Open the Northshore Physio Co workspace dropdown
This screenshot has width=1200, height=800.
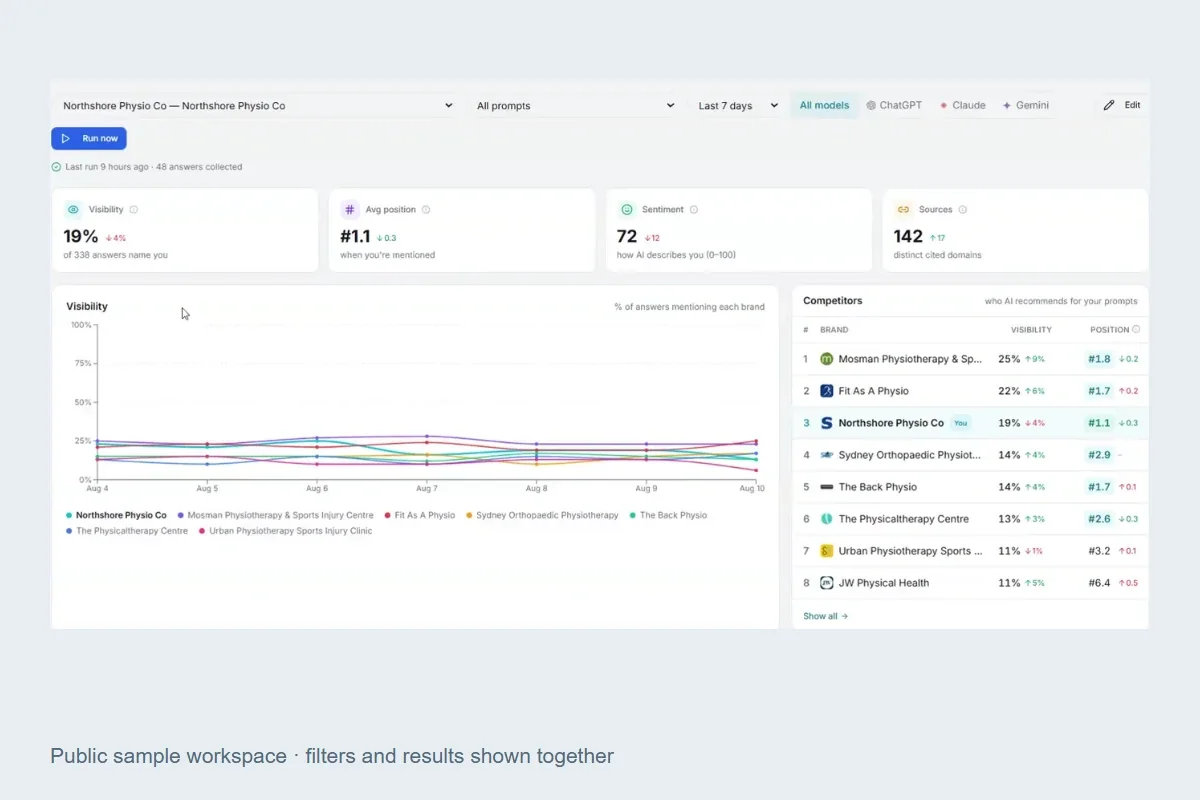(x=258, y=106)
